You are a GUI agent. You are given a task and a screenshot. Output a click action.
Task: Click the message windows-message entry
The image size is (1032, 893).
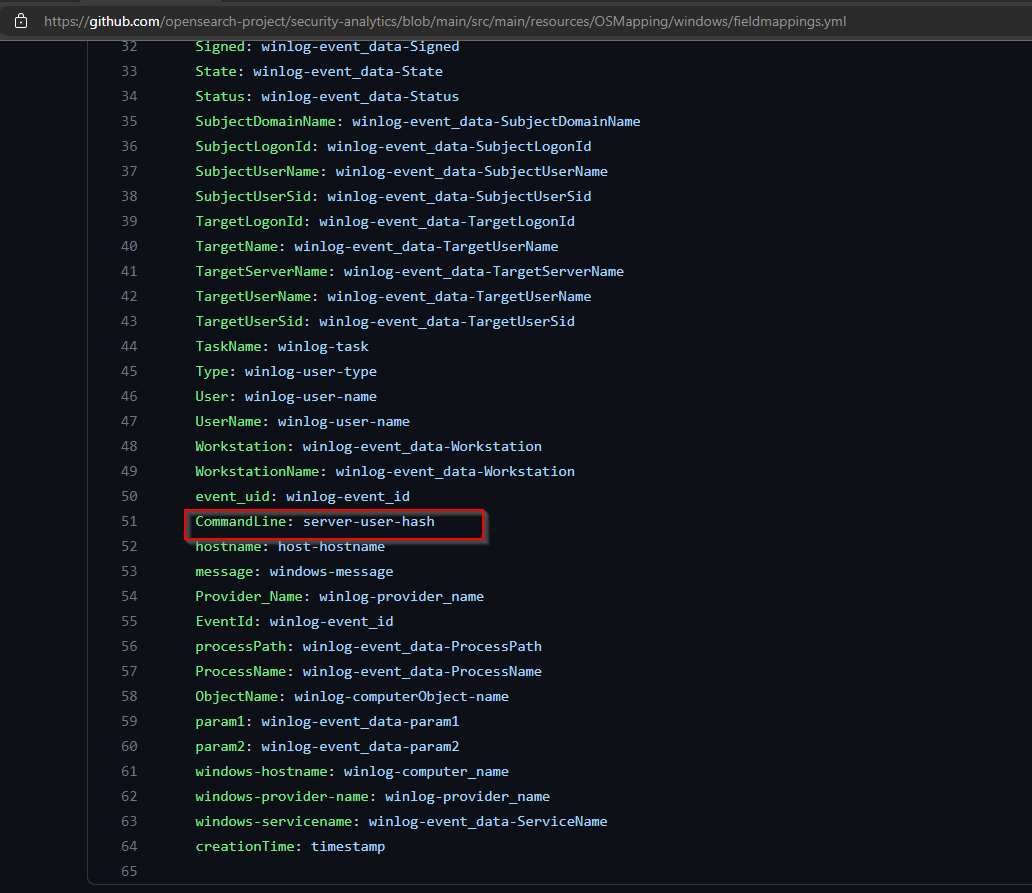[290, 571]
